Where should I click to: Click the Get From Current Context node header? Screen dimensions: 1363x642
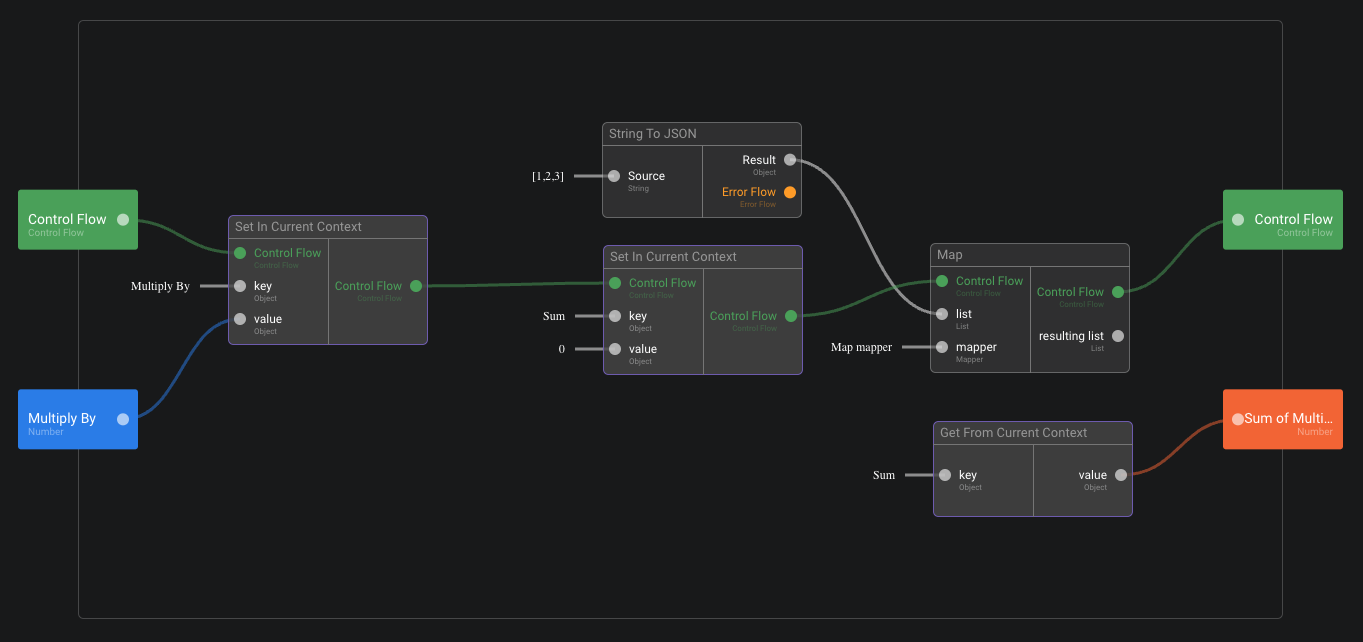(1013, 433)
